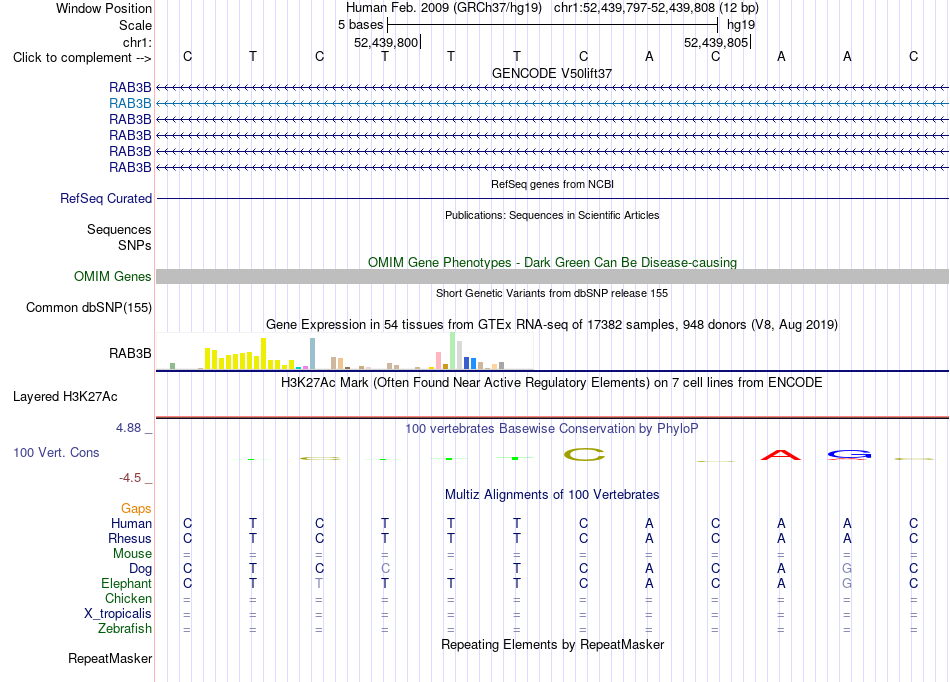Click the H3K27Ac Mark track title
The height and width of the screenshot is (682, 950).
552,383
